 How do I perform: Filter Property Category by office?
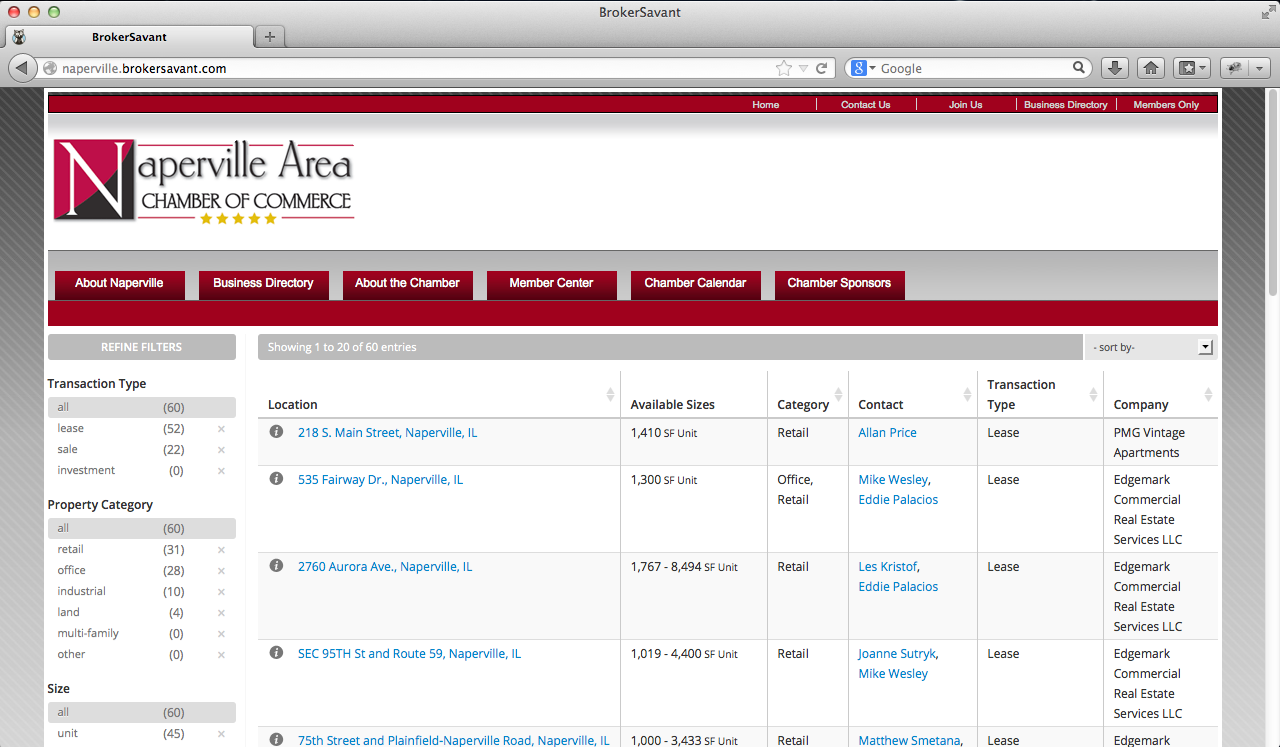coord(71,571)
